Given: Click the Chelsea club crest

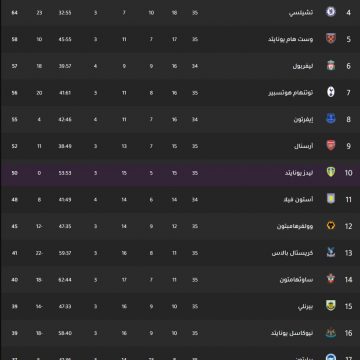Looking at the screenshot, I should coord(330,12).
